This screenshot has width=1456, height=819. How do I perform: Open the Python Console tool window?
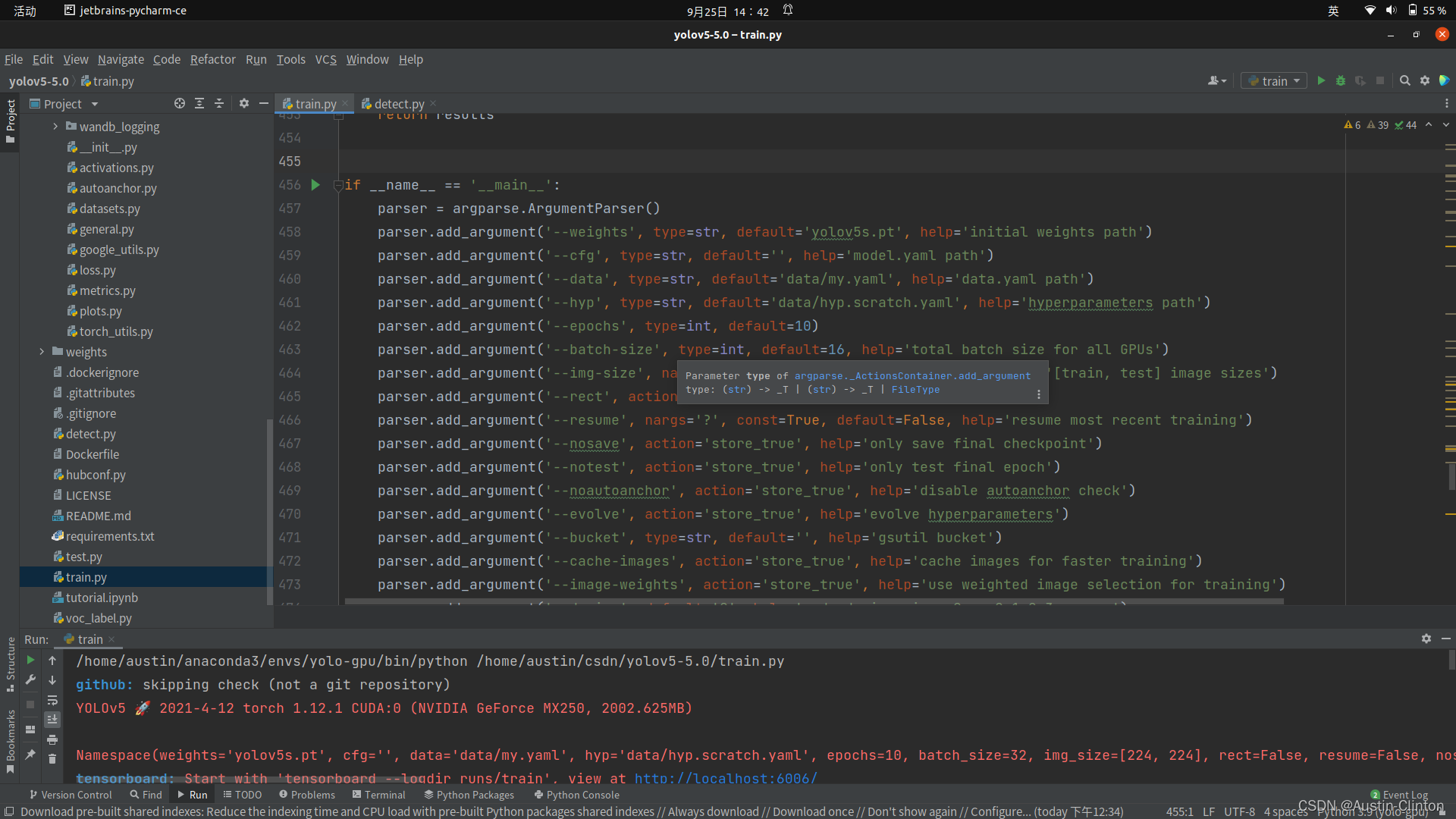point(576,795)
